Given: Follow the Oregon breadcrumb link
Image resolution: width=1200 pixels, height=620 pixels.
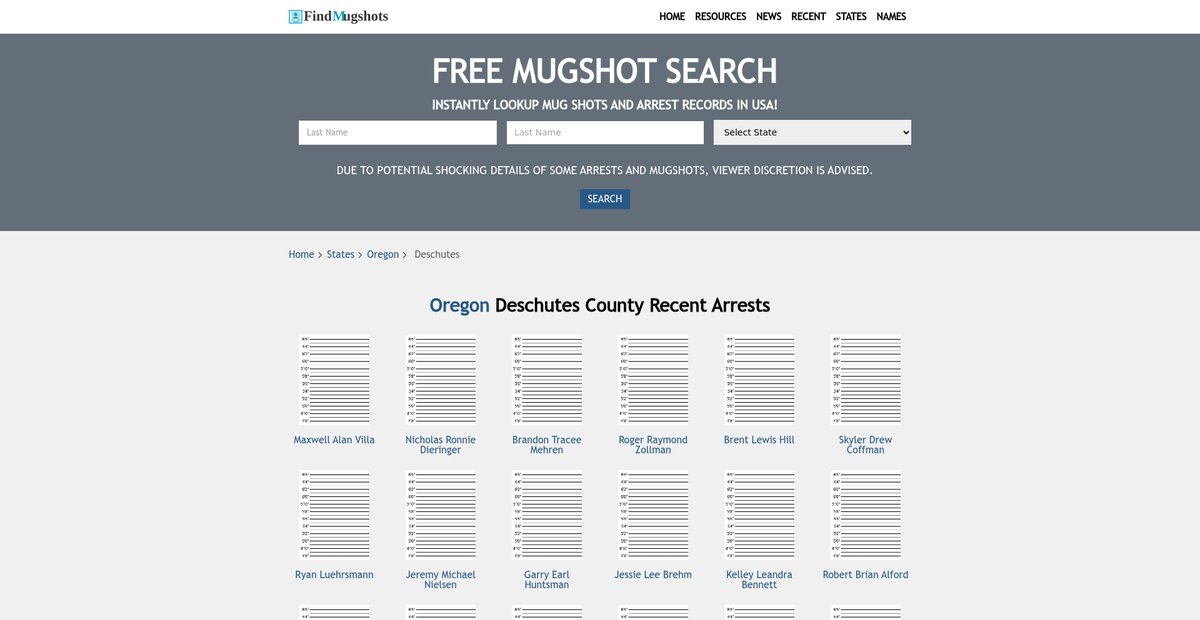Looking at the screenshot, I should [382, 255].
